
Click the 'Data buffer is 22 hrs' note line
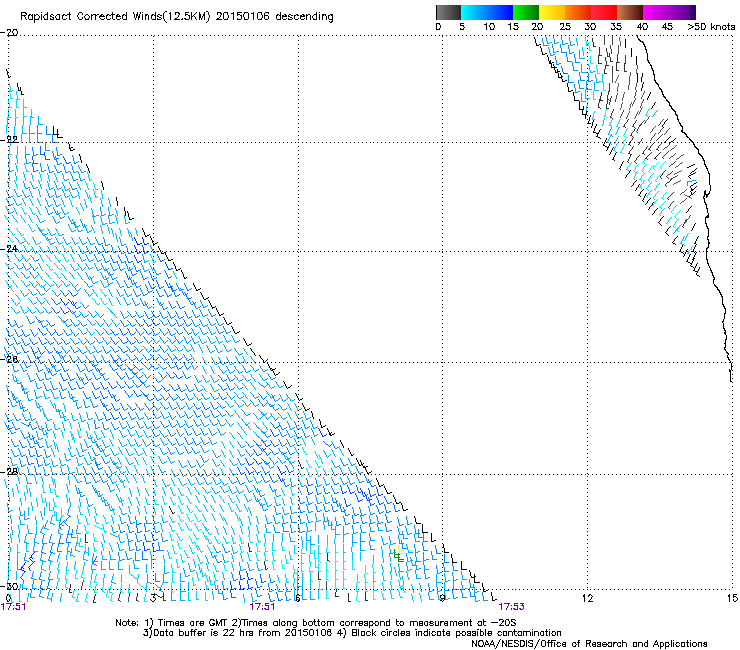coord(352,633)
